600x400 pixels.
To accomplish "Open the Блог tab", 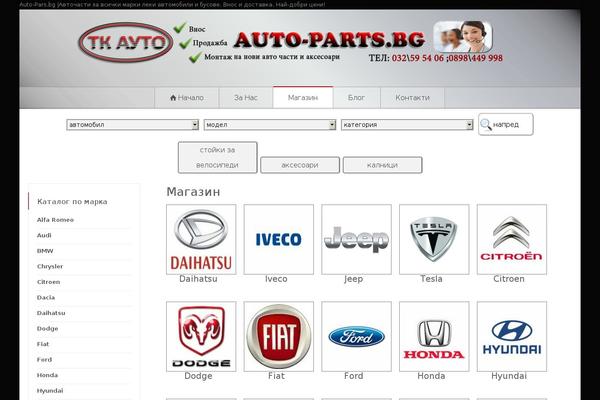I will (x=356, y=98).
